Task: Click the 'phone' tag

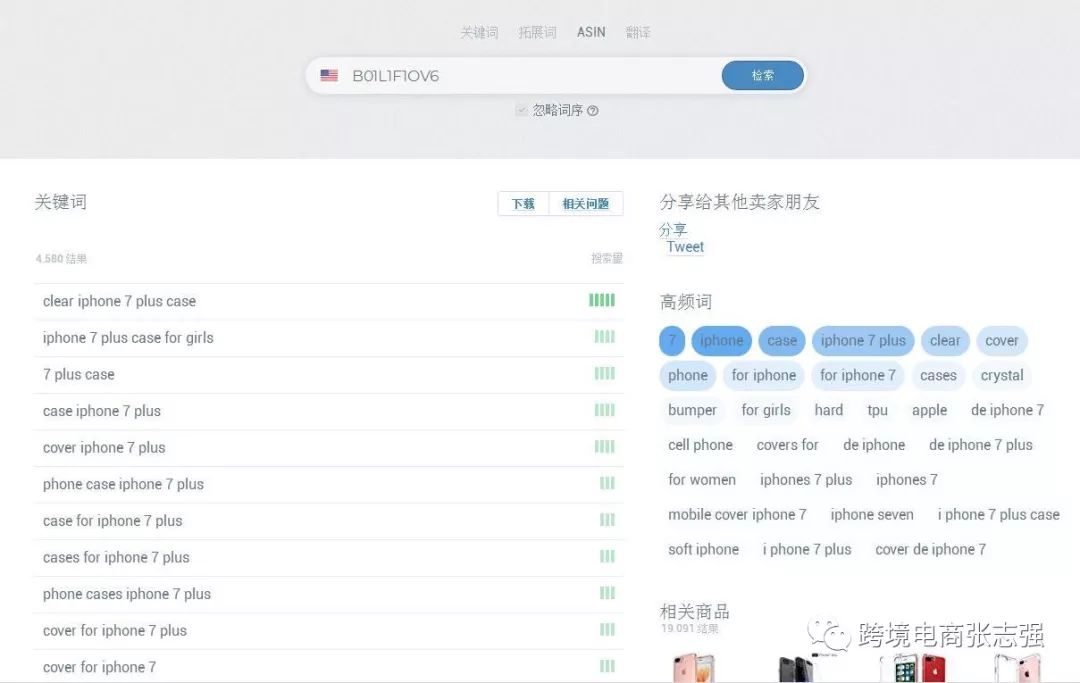Action: pos(687,375)
